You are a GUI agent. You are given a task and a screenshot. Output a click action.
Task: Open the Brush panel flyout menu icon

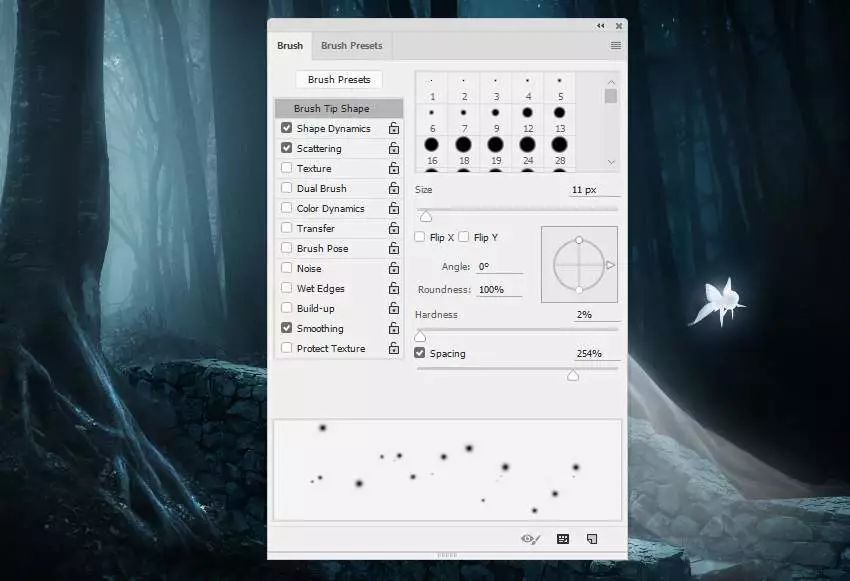coord(615,46)
